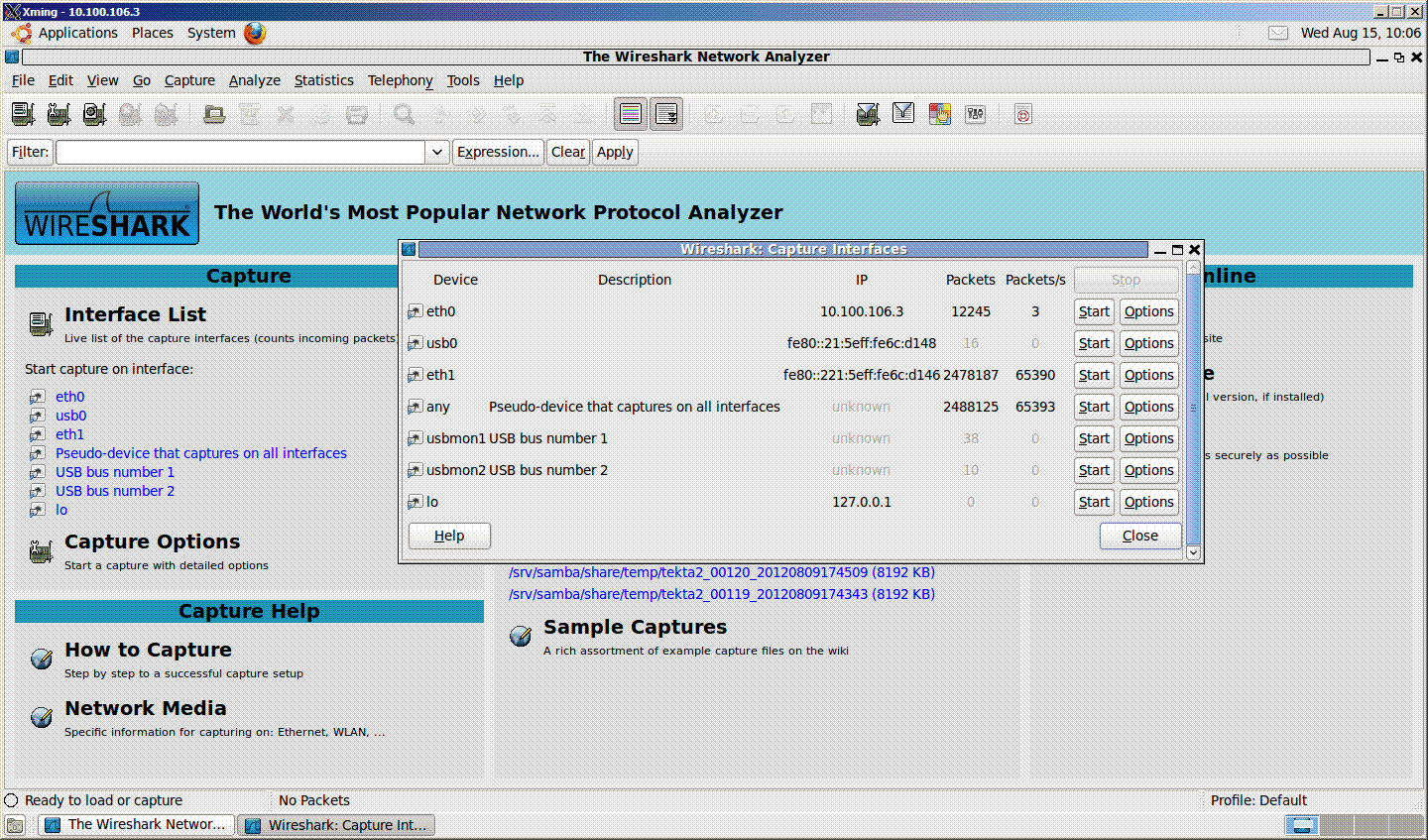Open the File menu
Image resolution: width=1428 pixels, height=840 pixels.
tap(23, 80)
